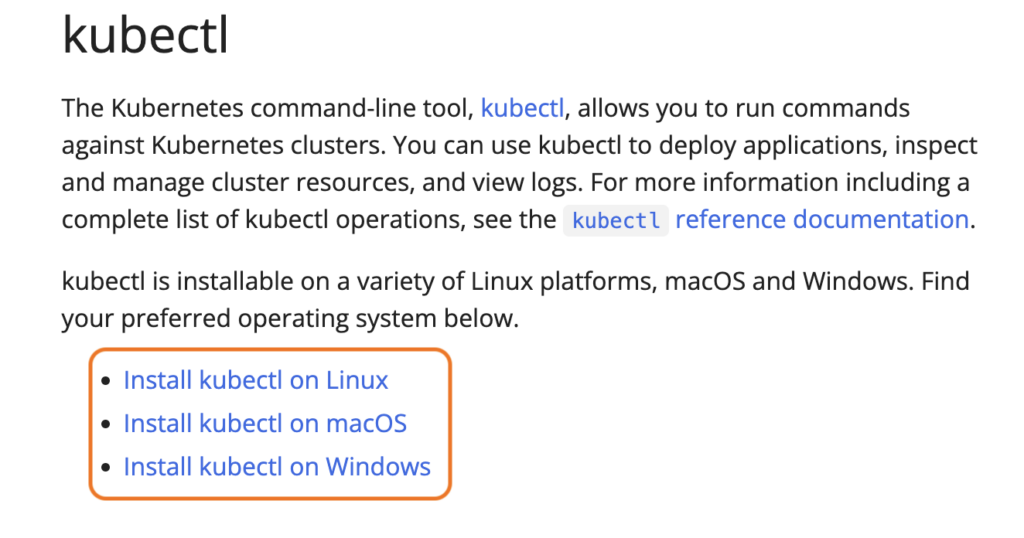
Task: Click the bullet beside the macOS install link
Action: click(106, 424)
